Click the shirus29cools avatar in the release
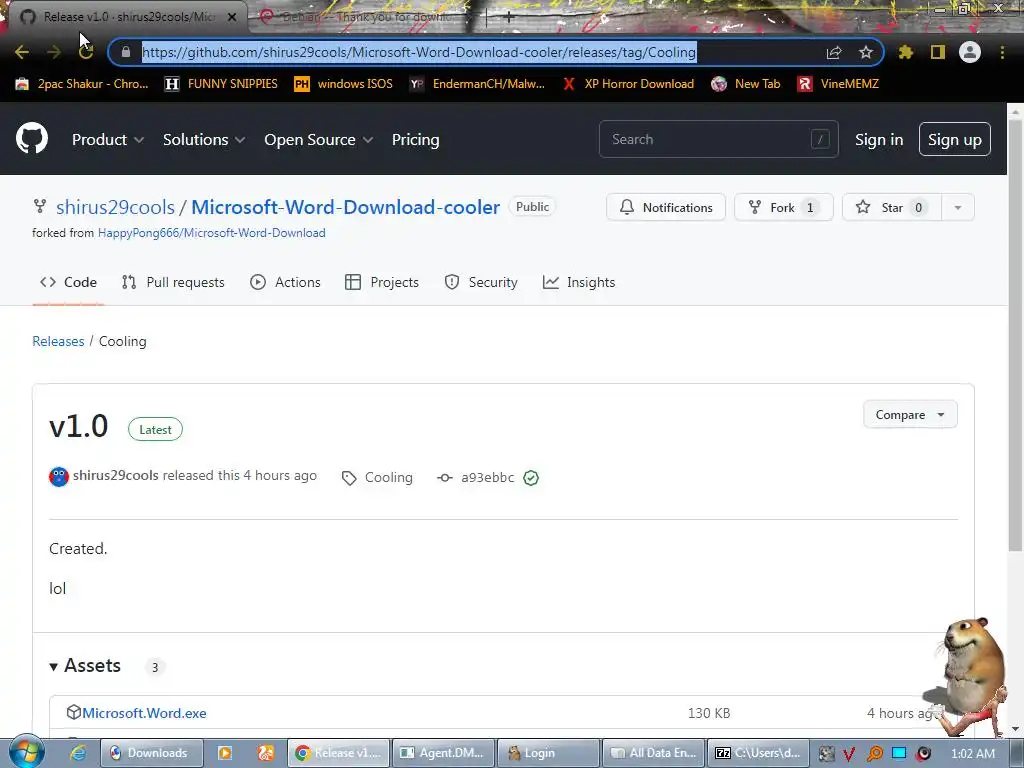The image size is (1024, 768). (x=59, y=477)
